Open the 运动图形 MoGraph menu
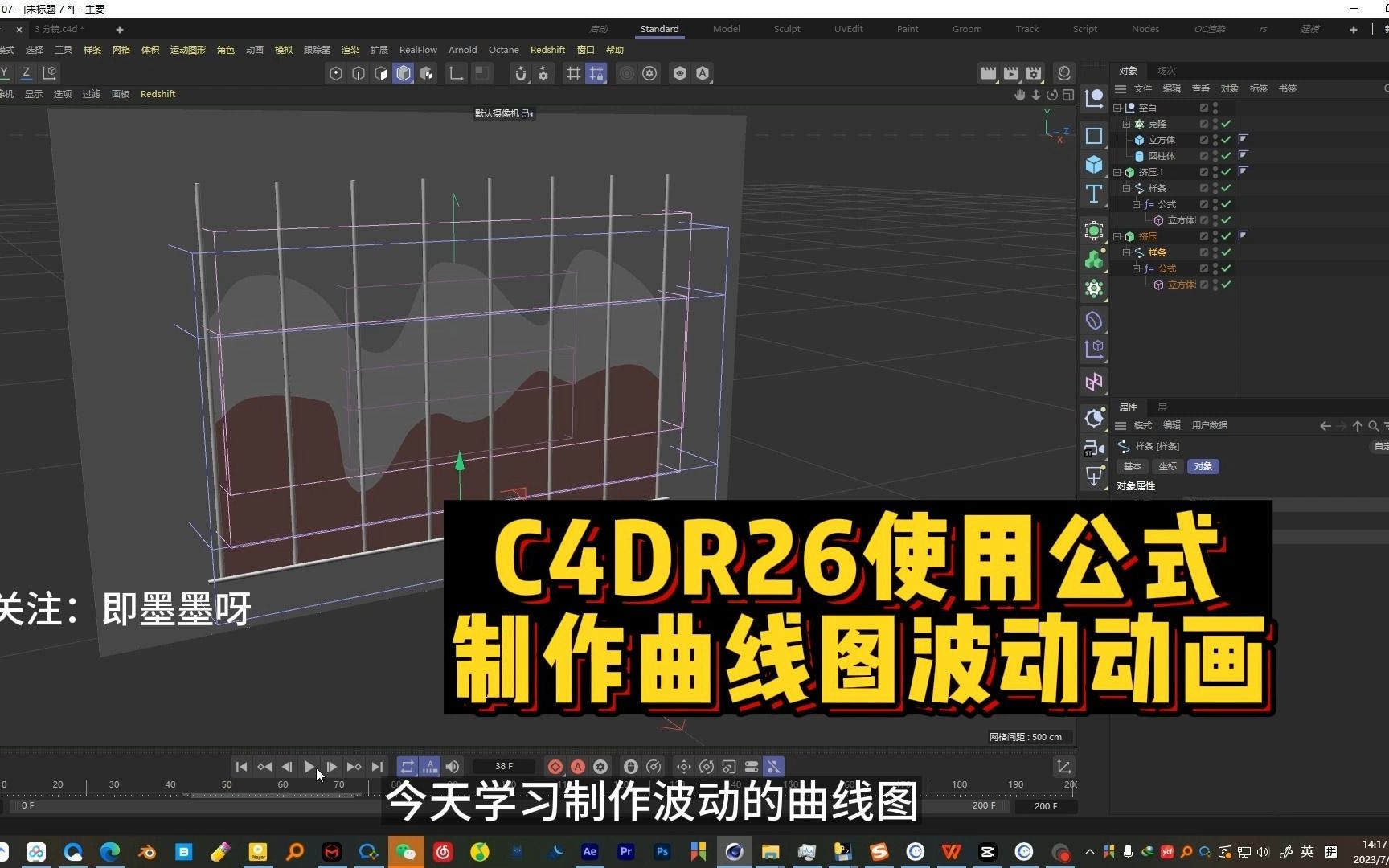This screenshot has height=868, width=1389. pos(187,50)
